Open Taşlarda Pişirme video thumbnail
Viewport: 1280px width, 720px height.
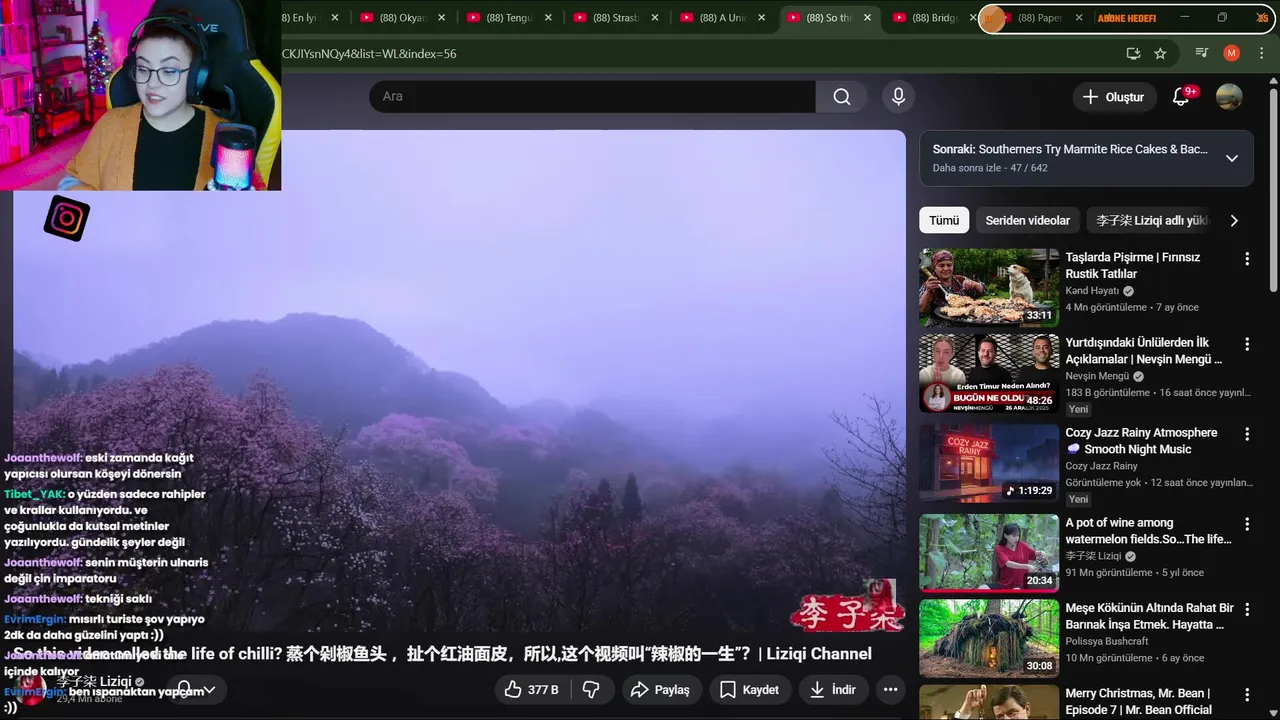point(989,288)
